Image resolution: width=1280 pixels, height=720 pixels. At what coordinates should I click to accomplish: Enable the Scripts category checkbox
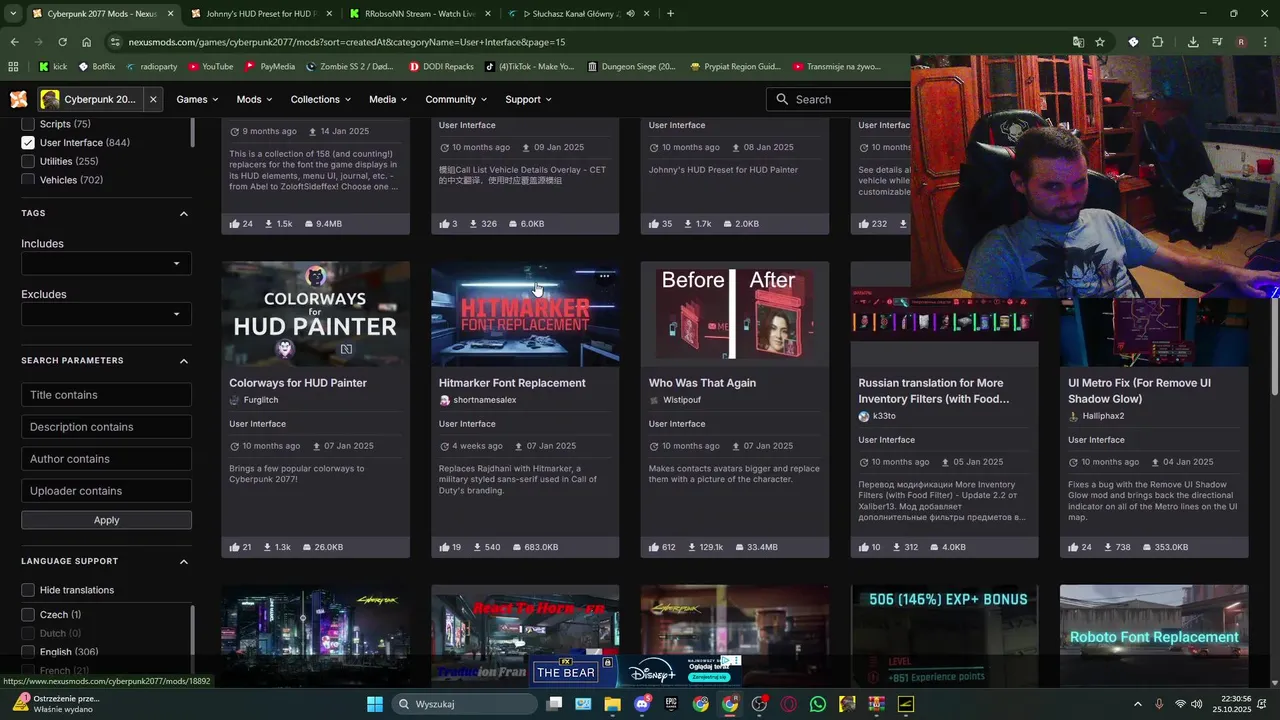tap(28, 124)
